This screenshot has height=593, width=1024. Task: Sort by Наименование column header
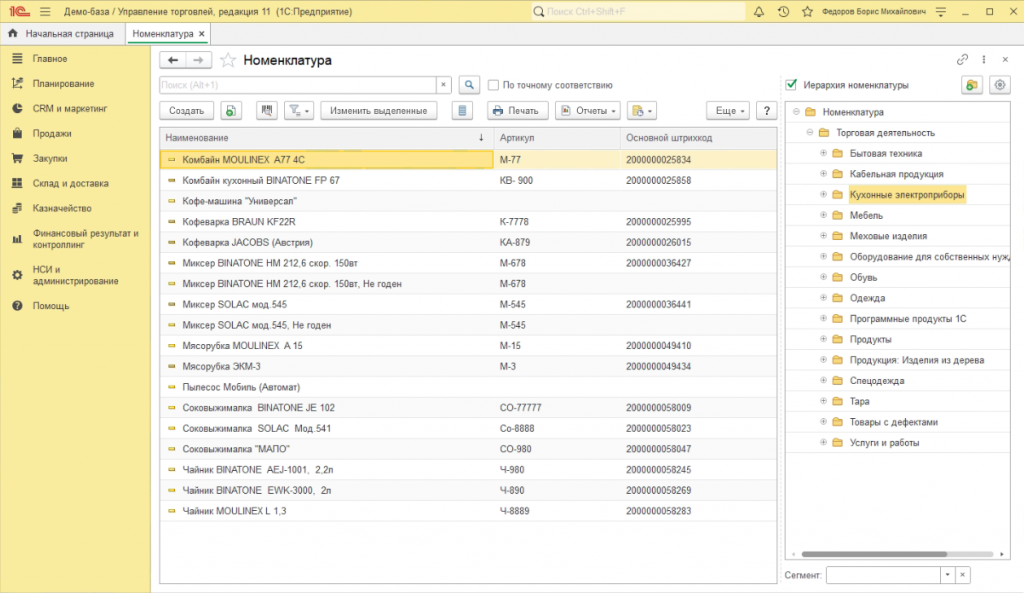click(x=327, y=138)
